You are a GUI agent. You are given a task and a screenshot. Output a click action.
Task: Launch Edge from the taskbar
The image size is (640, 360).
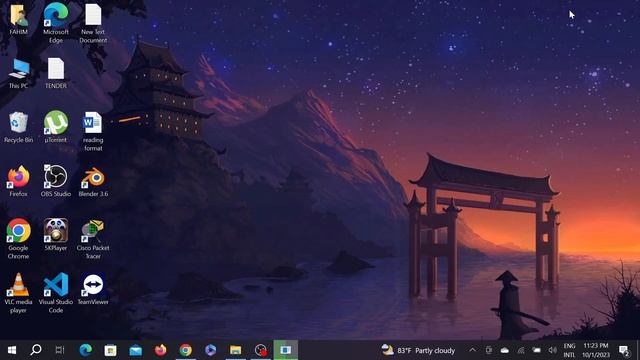[86, 350]
